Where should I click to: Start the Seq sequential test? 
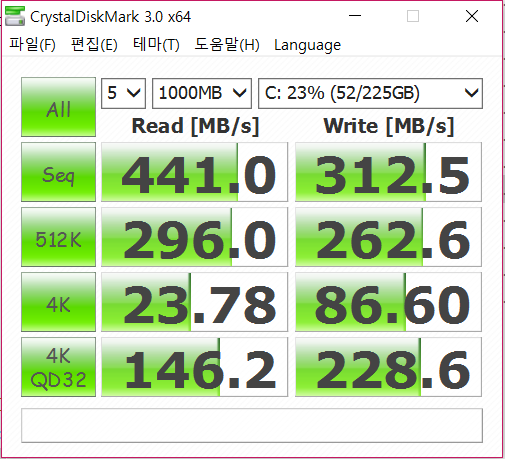[x=58, y=172]
